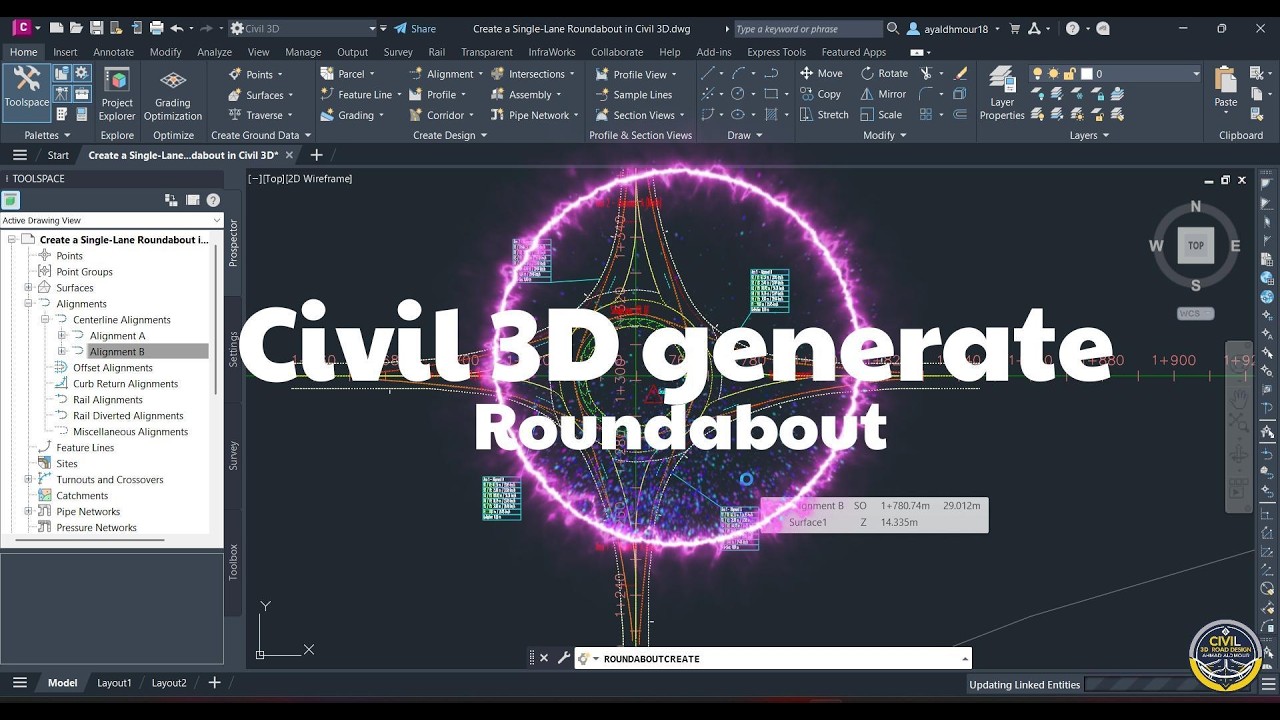Click the [-][Top][2D Wireframe] viewport label
The image size is (1280, 720).
[300, 179]
